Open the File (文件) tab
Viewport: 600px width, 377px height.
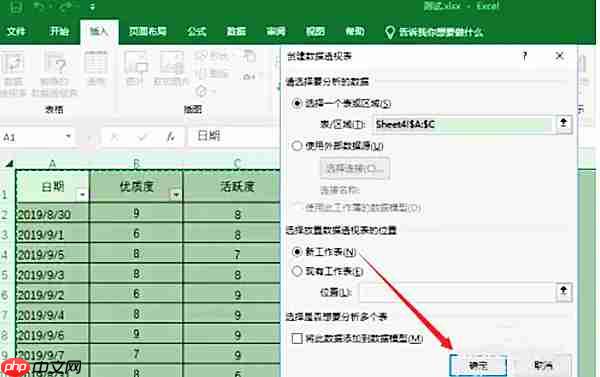click(16, 31)
